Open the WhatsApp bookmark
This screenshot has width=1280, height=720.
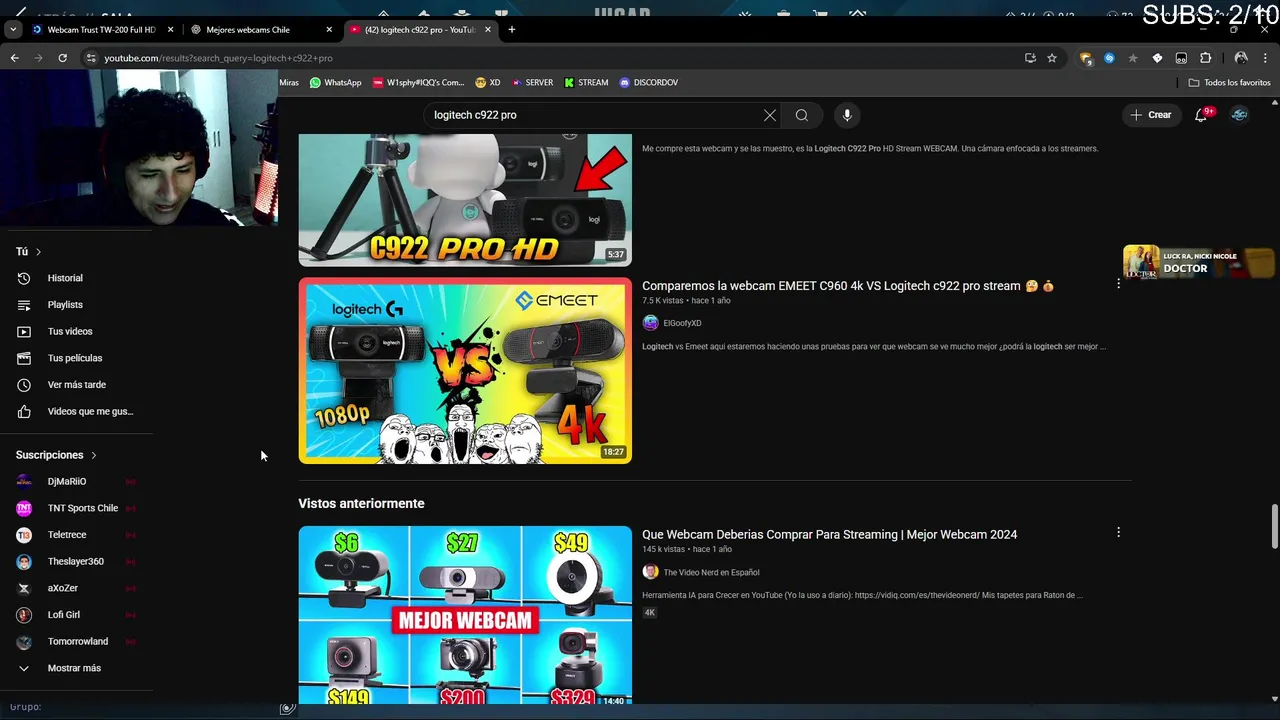tap(336, 83)
